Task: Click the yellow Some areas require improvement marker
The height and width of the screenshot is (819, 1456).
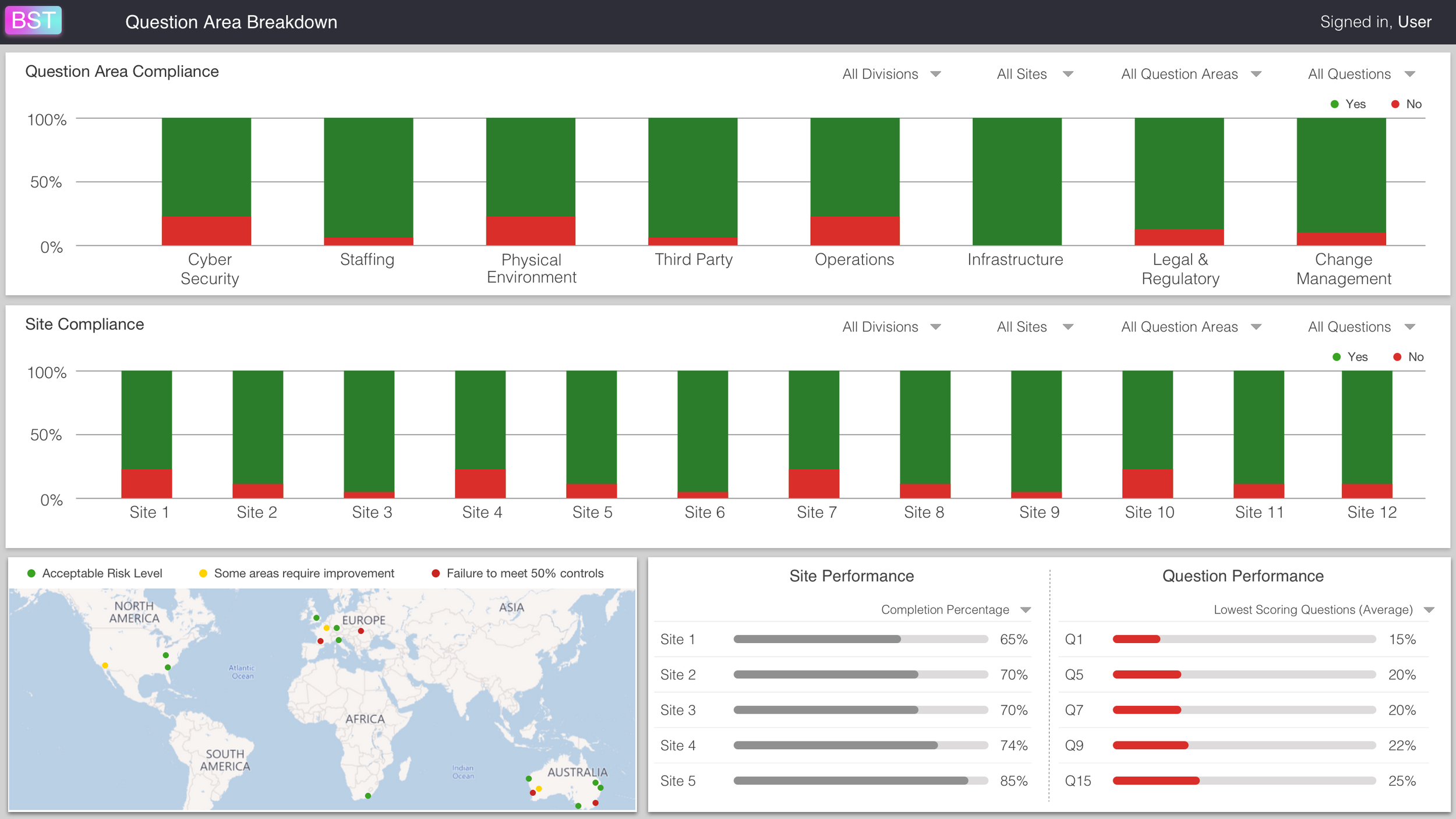Action: click(202, 573)
